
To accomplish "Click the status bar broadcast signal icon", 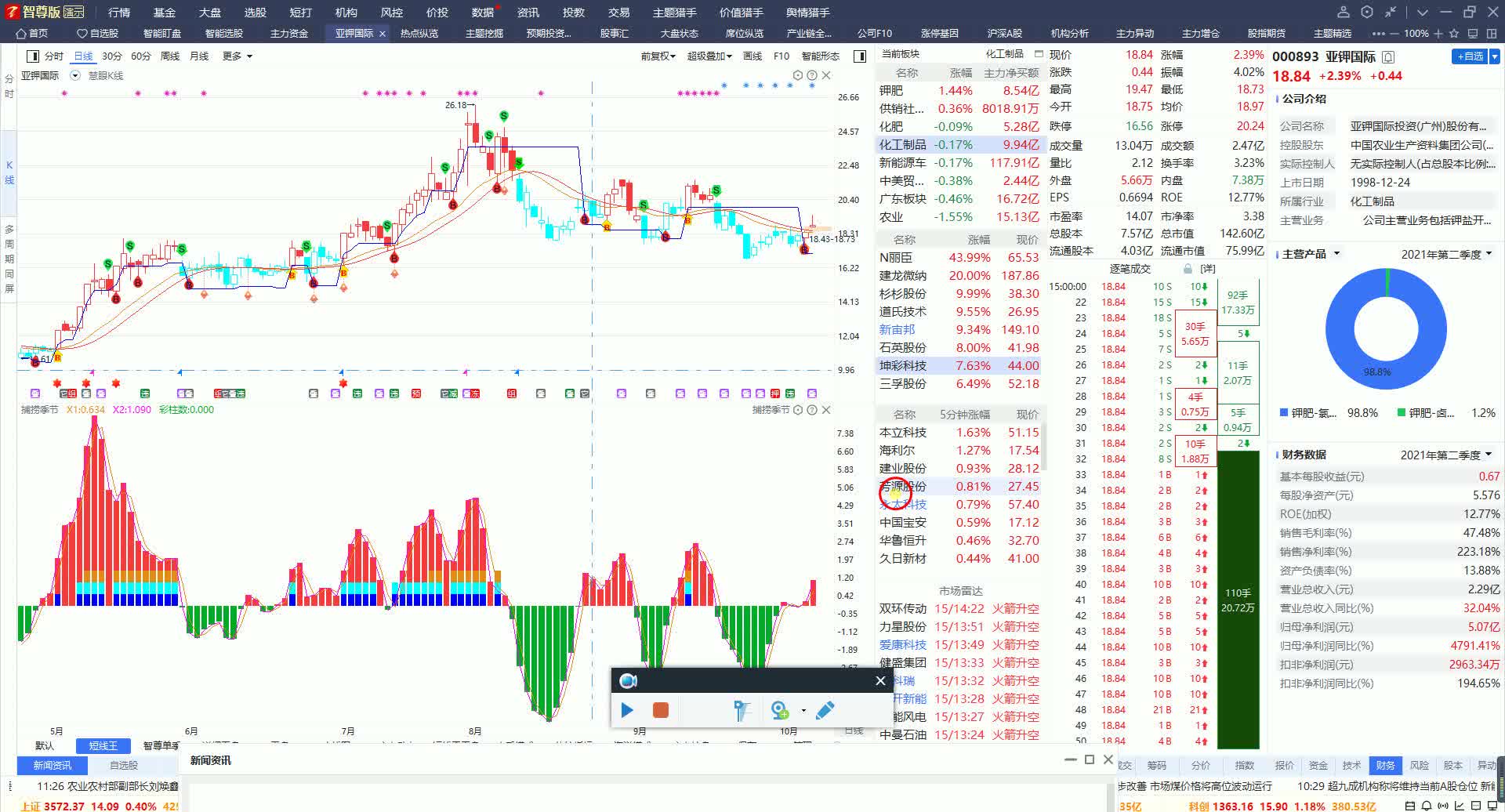I will [1443, 806].
